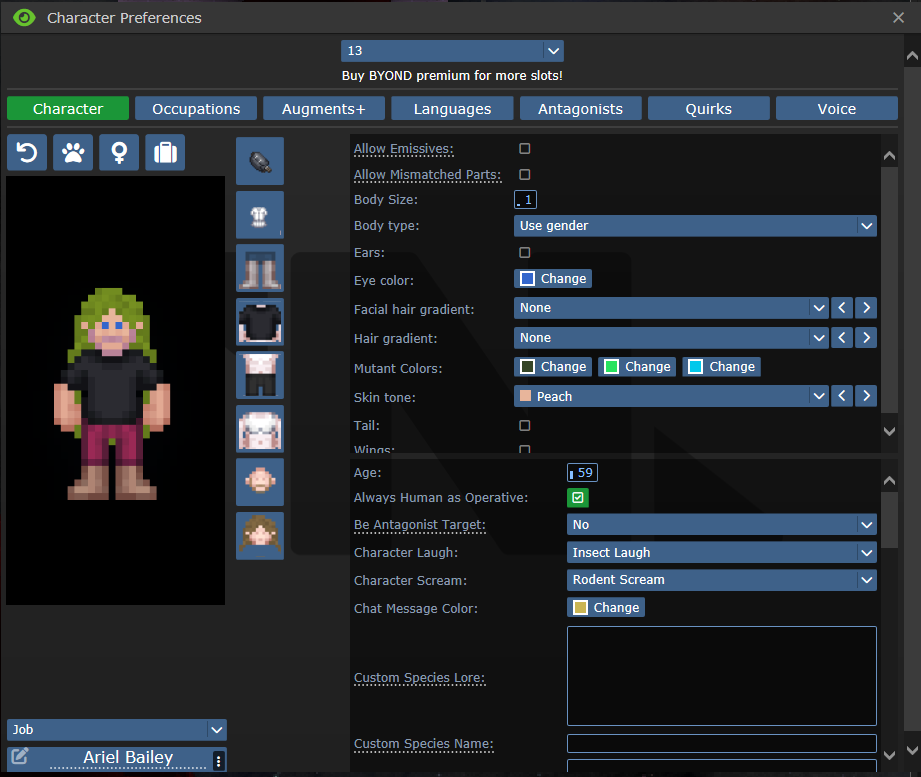Click next arrow for Skin tone
921x777 pixels.
866,396
